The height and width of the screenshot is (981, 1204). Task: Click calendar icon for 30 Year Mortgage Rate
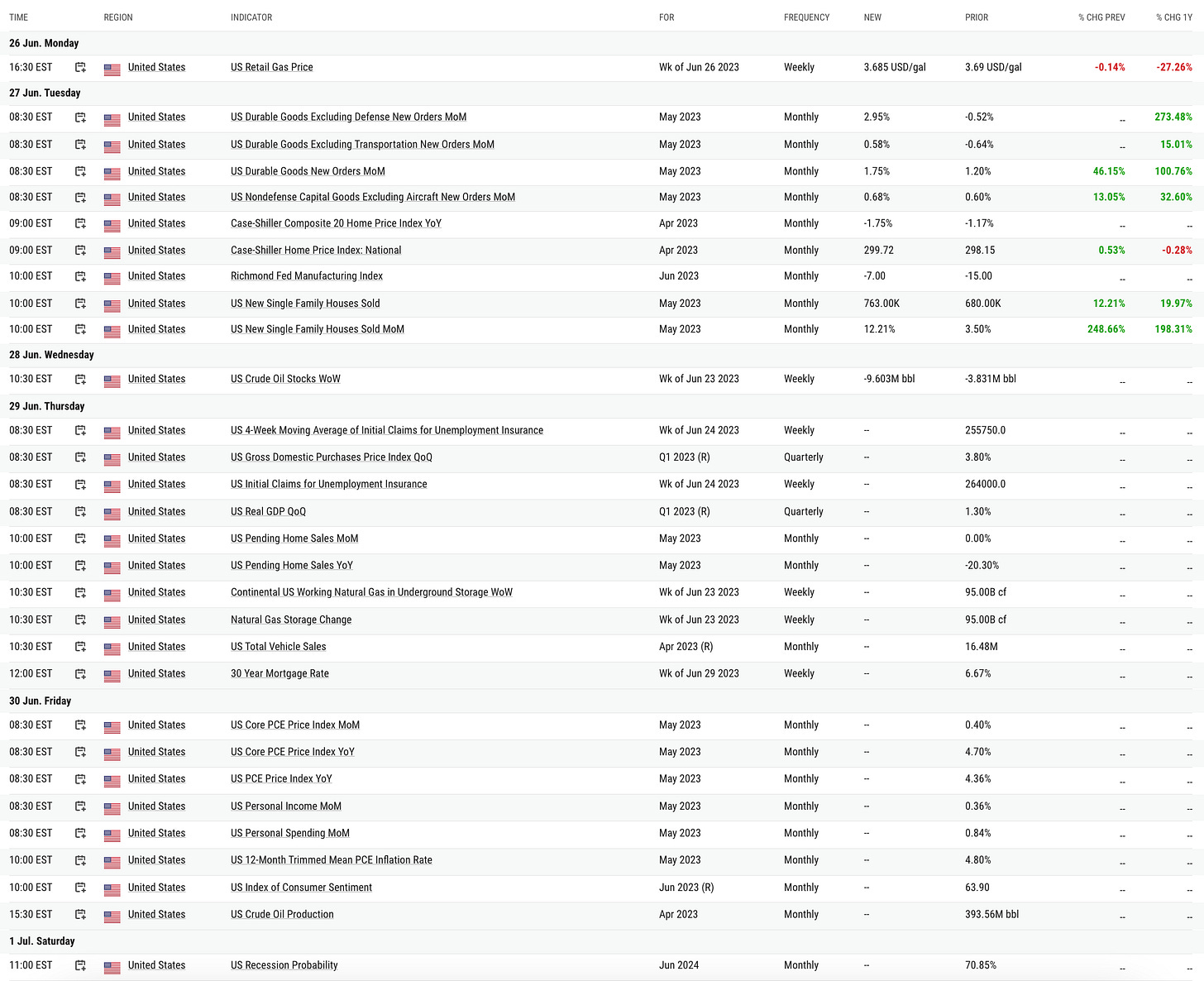[x=80, y=674]
